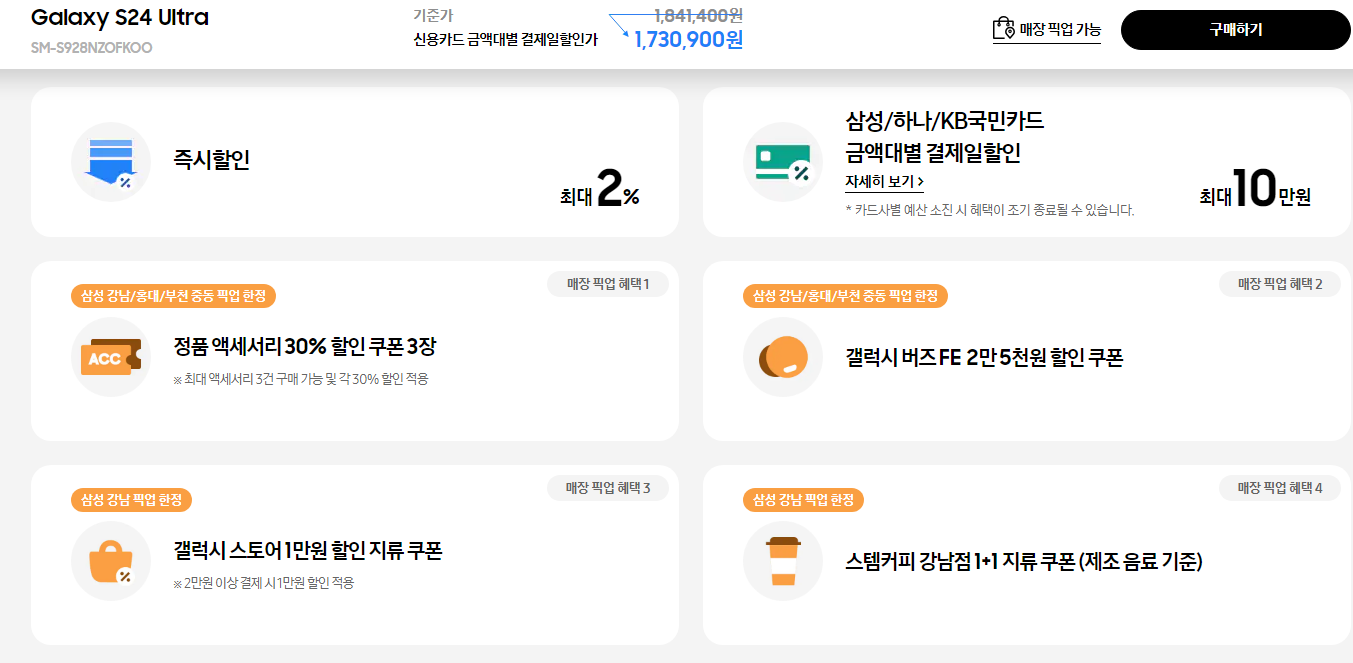
Task: Click the 1,730,900원 discounted price
Action: tap(688, 40)
